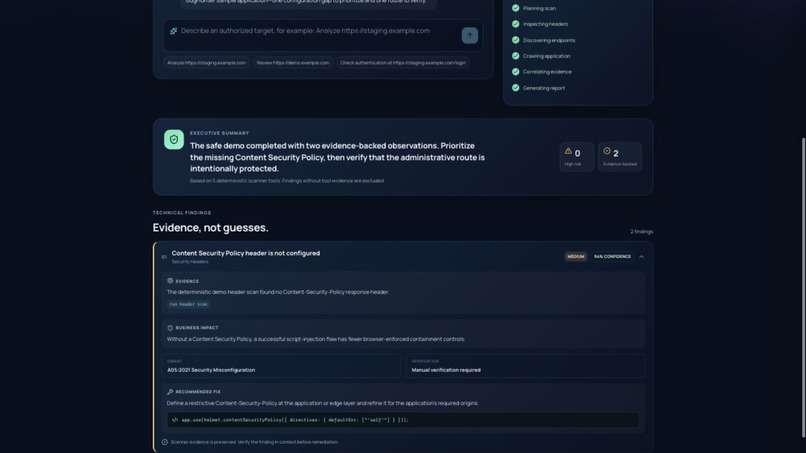The image size is (806, 453).
Task: Click the "Based on 5 deterministic scanner tools" line
Action: 287,180
